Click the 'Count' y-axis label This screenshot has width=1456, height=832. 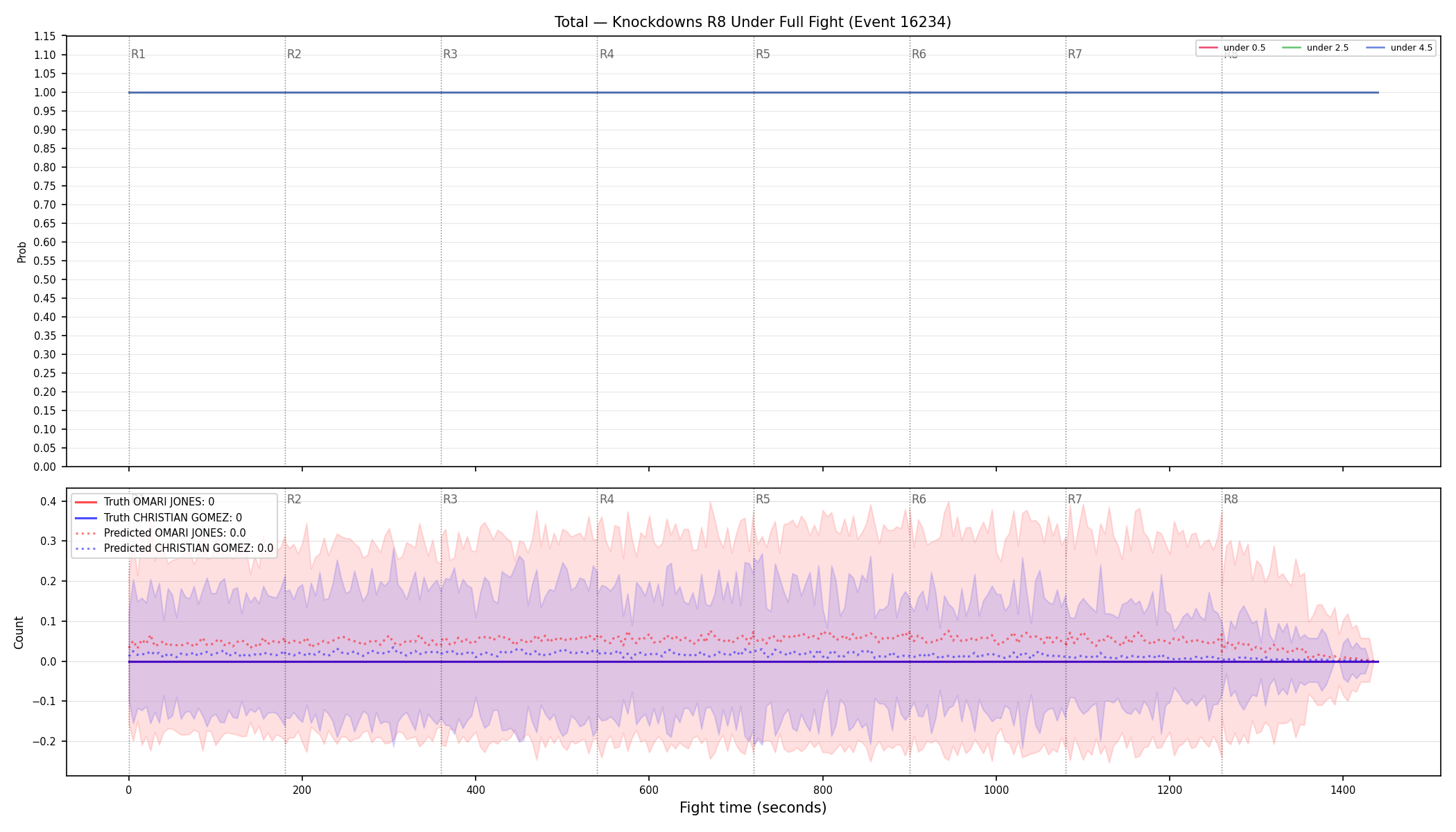click(x=19, y=632)
